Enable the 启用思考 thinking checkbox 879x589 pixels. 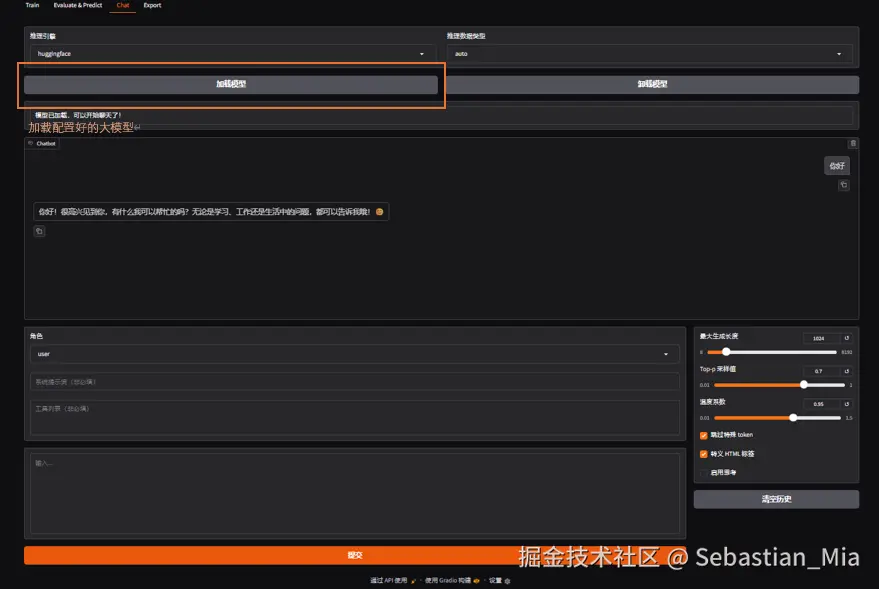pos(704,472)
